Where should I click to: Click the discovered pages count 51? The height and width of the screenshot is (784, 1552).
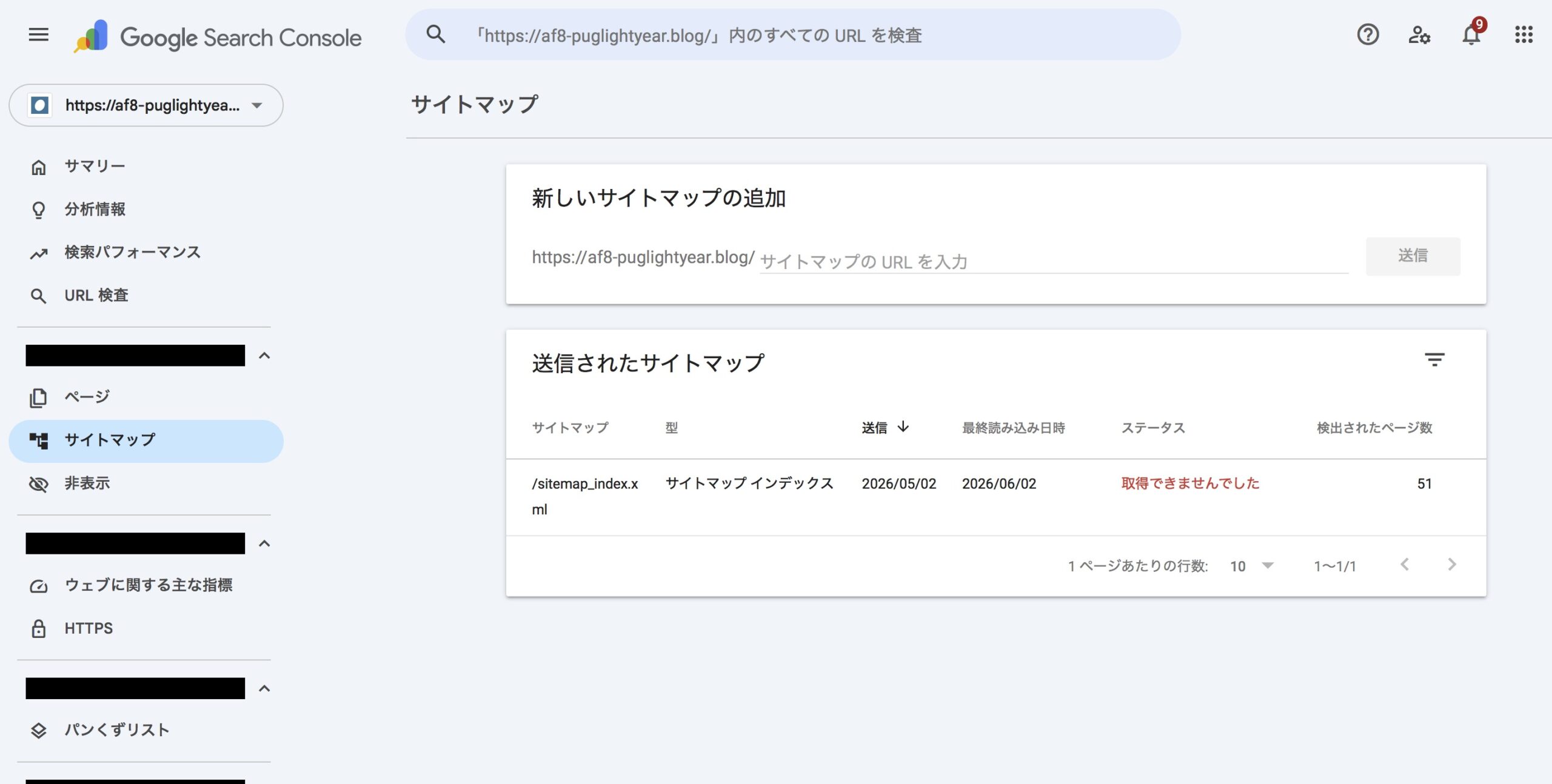coord(1424,483)
